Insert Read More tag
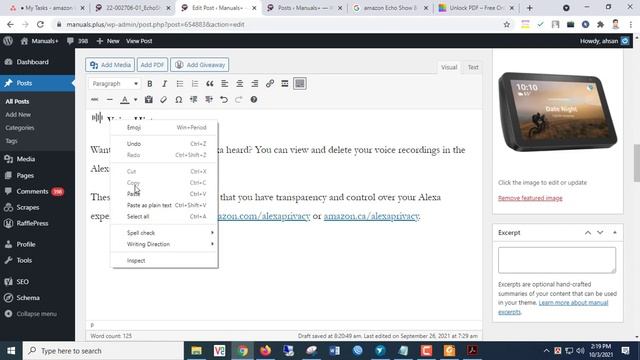640x360 pixels. point(284,84)
